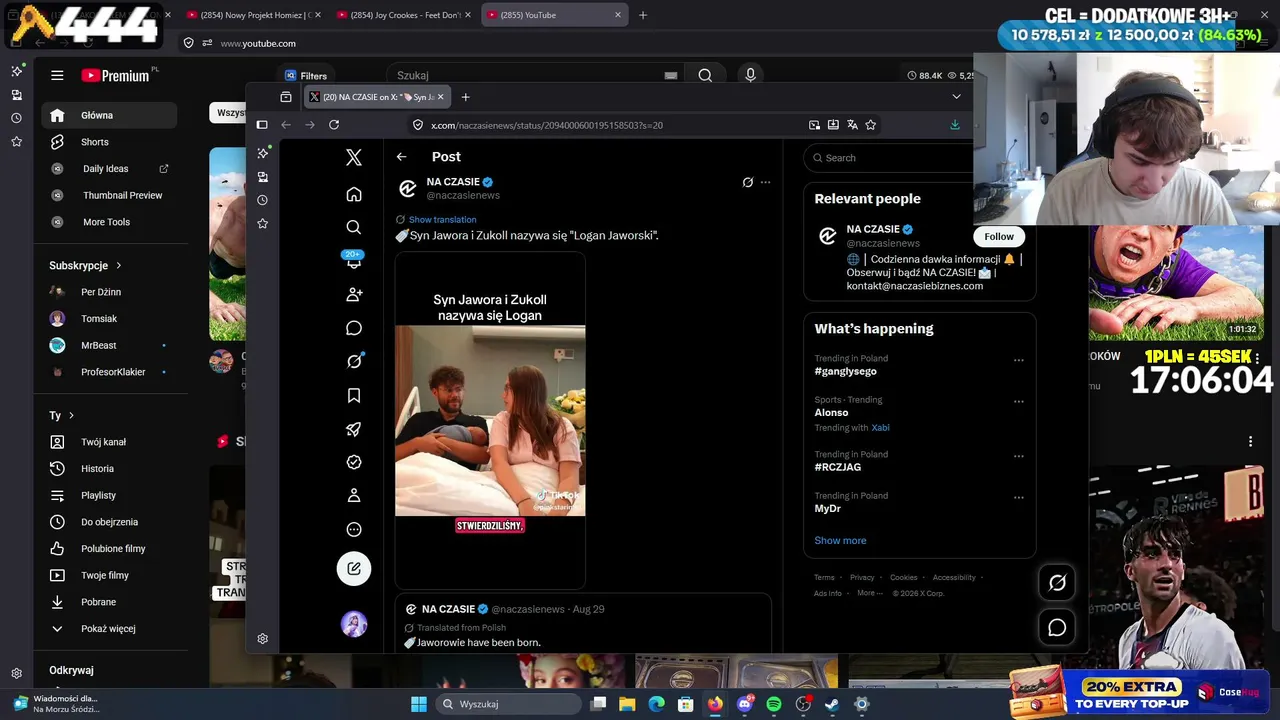This screenshot has width=1280, height=720.
Task: Open more options for MyDr trend
Action: [x=1019, y=497]
